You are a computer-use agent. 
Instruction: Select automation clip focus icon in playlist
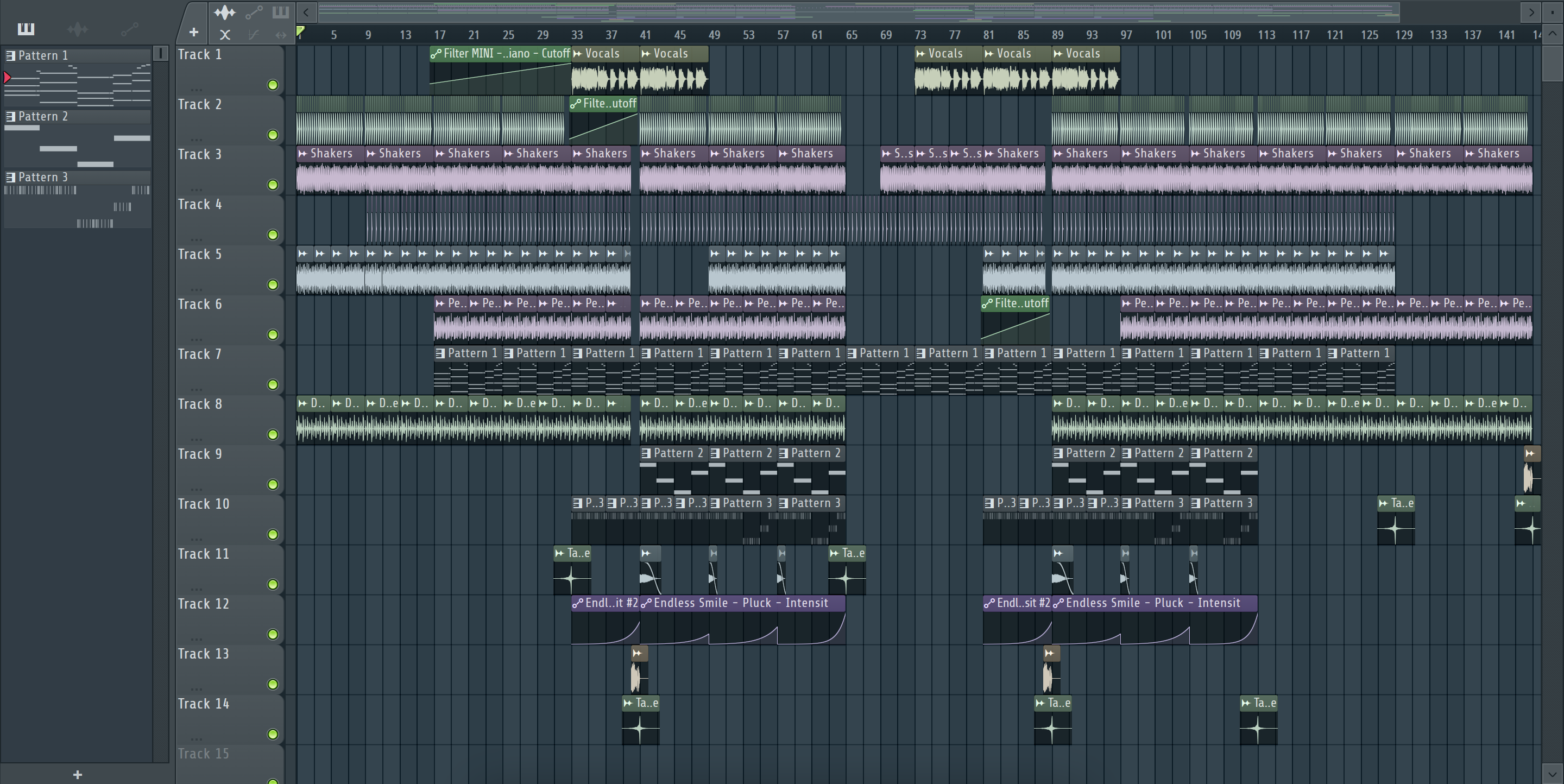click(254, 12)
